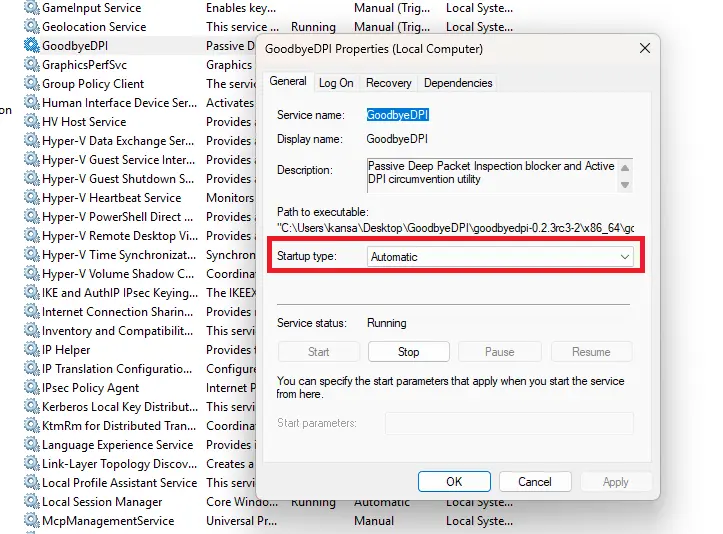Screen dimensions: 723x534
Task: Select the McpManagementService row name
Action: (x=108, y=521)
